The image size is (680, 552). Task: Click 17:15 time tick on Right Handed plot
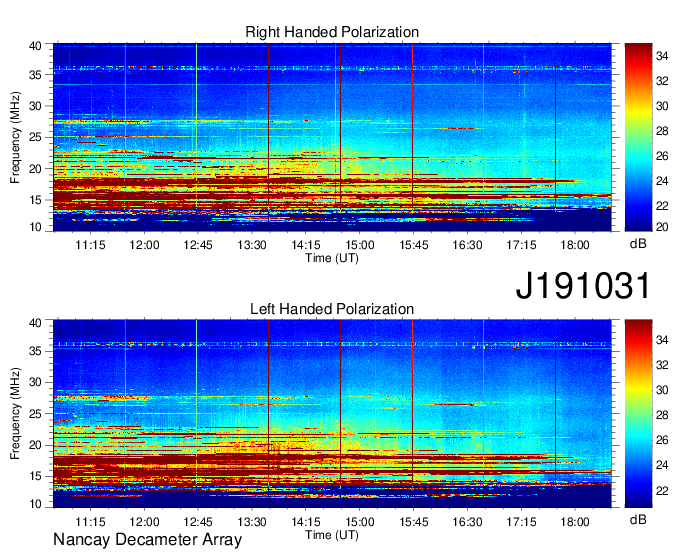tap(521, 245)
